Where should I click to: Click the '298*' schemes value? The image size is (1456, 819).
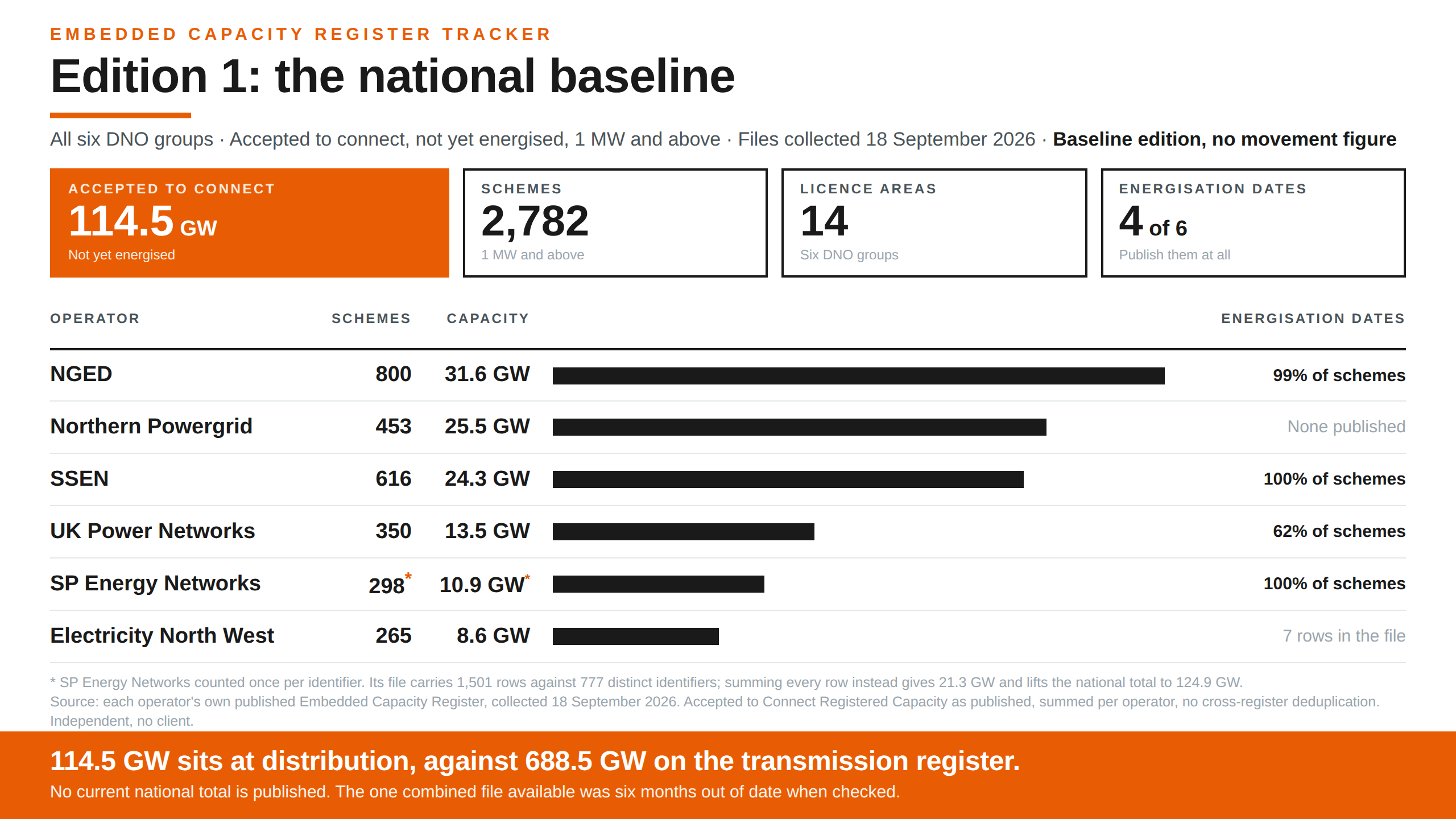point(390,584)
